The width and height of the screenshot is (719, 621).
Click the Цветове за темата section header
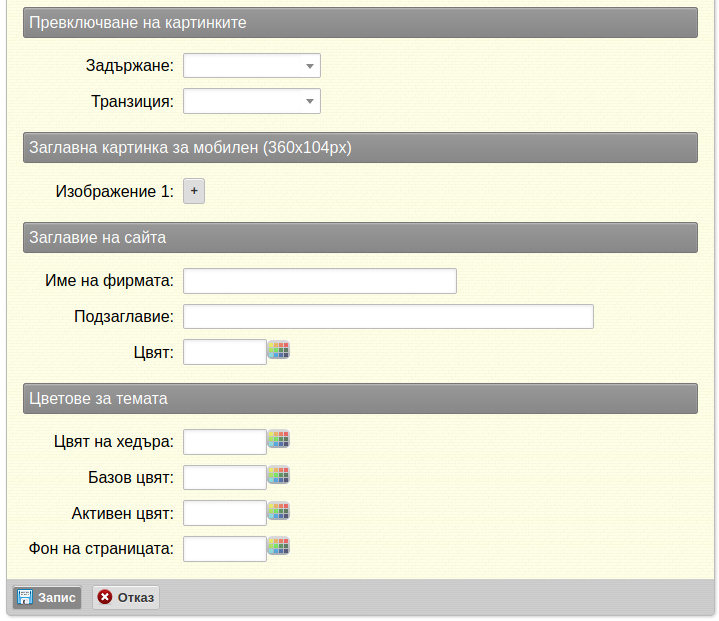[360, 399]
